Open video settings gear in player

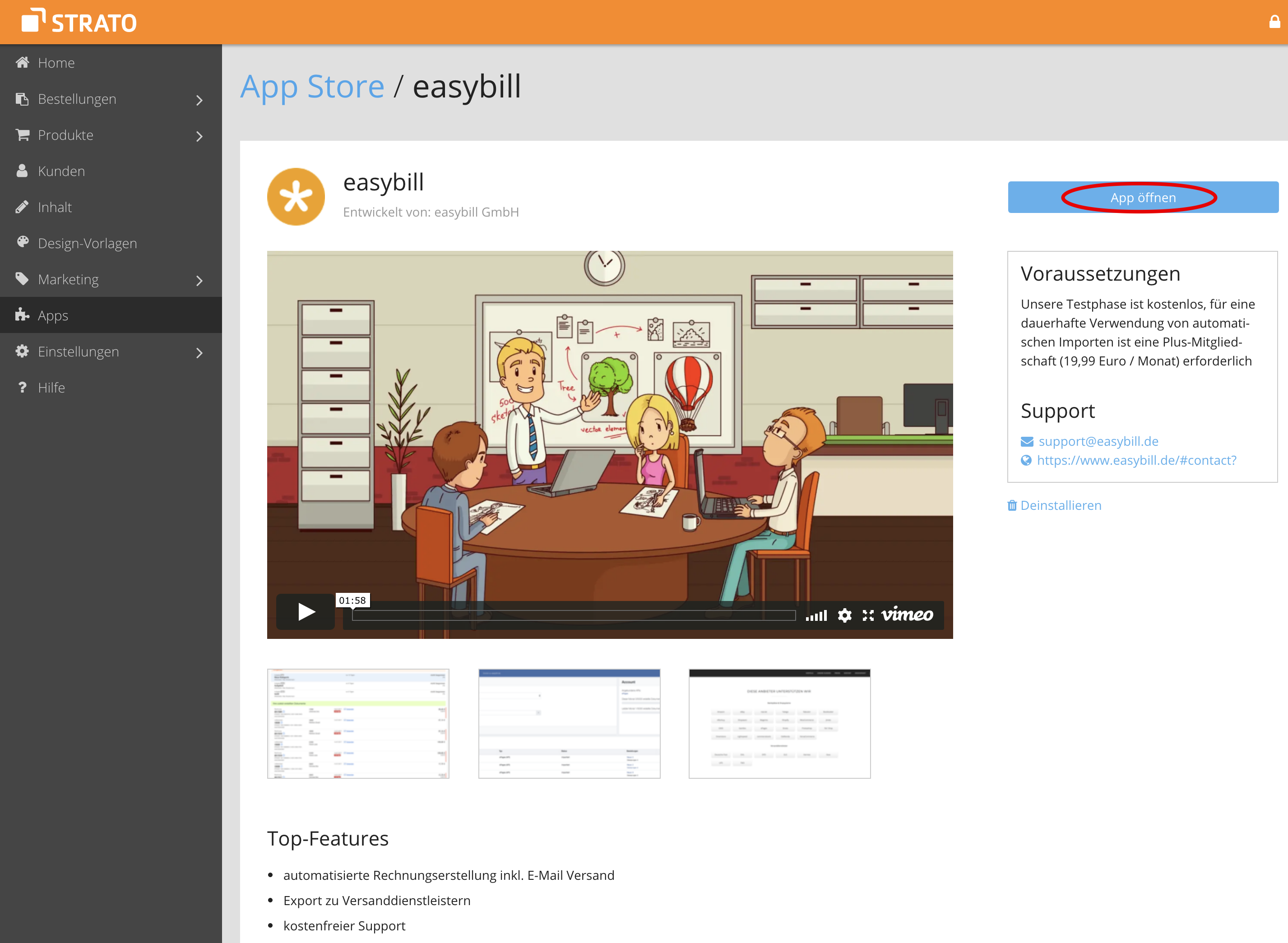(844, 615)
